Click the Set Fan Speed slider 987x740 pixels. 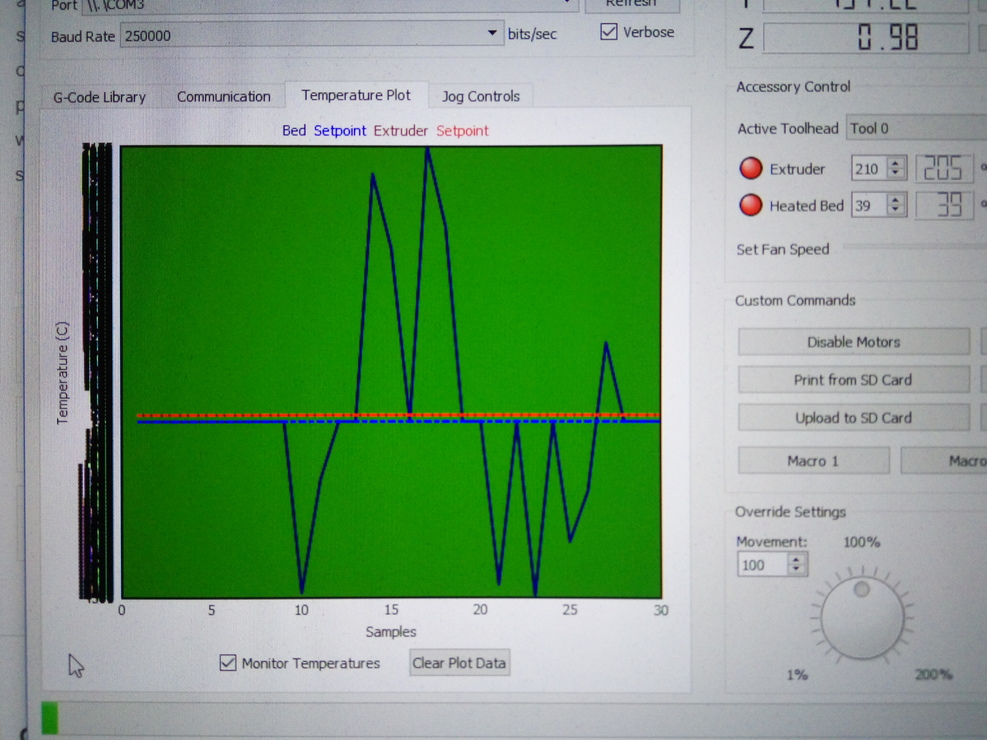pos(910,248)
